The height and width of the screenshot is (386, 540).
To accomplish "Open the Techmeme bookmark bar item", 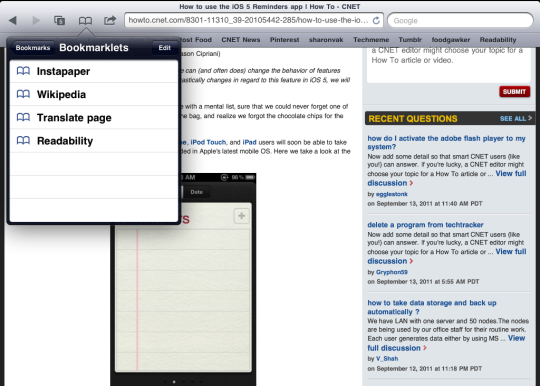I will coord(371,40).
